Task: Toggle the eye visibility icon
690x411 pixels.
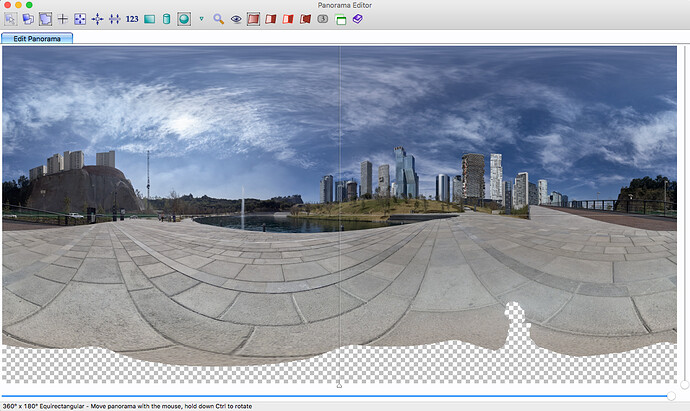Action: pos(236,19)
